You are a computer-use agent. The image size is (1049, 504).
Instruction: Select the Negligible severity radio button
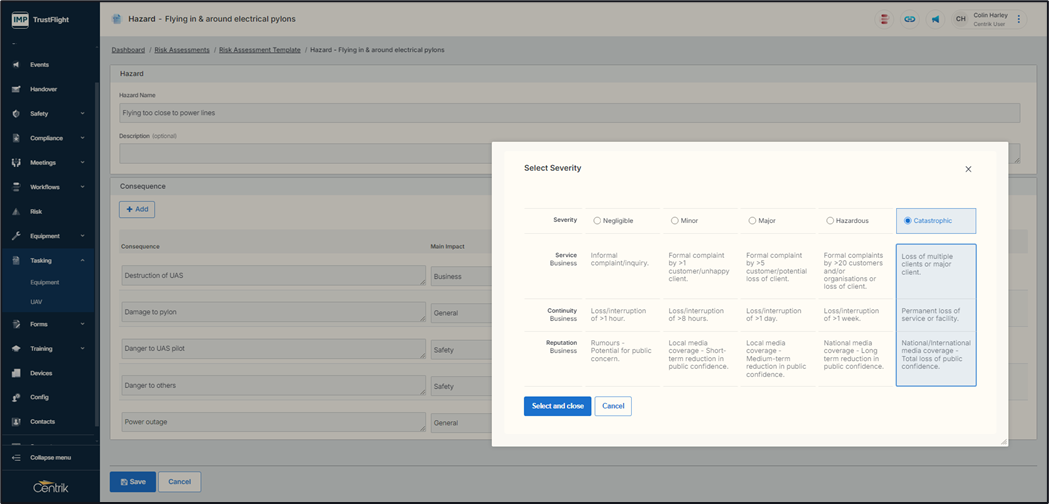point(597,220)
